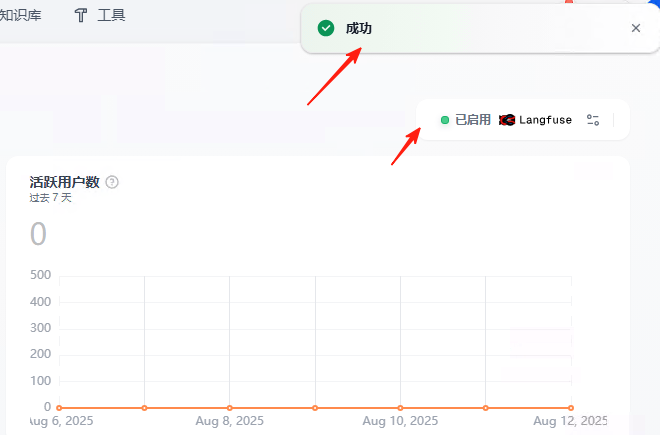
Task: Click the 500 y-axis label
Action: pyautogui.click(x=41, y=275)
